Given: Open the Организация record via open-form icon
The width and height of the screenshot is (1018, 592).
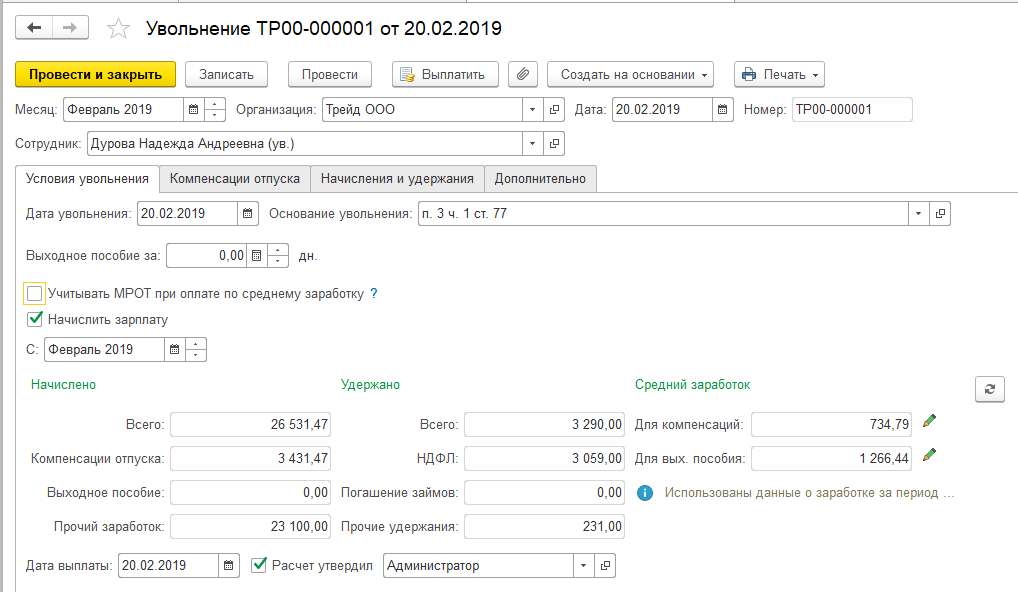Looking at the screenshot, I should point(554,110).
